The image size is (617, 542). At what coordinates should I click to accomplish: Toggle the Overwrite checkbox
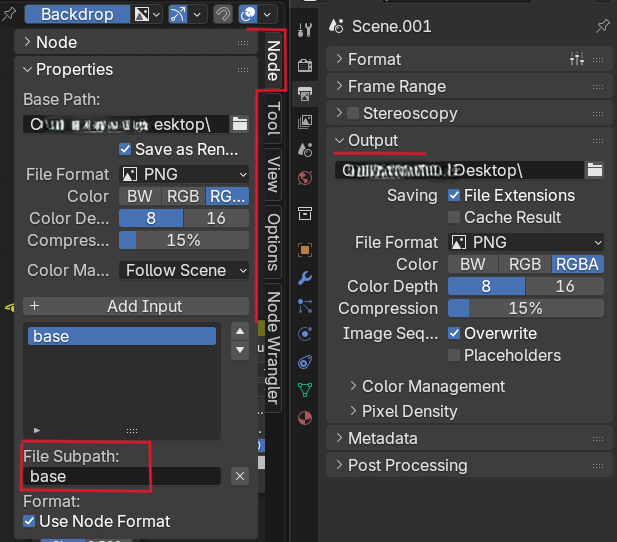pos(455,333)
